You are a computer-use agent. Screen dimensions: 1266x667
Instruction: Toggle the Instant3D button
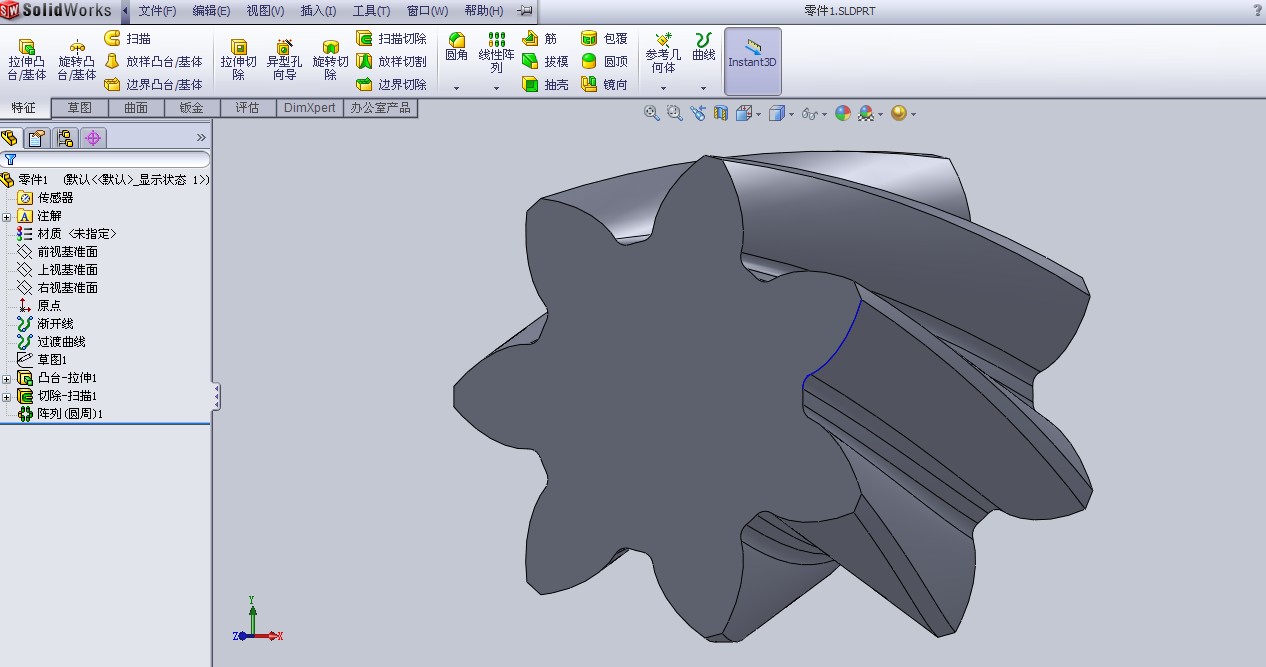[x=752, y=60]
